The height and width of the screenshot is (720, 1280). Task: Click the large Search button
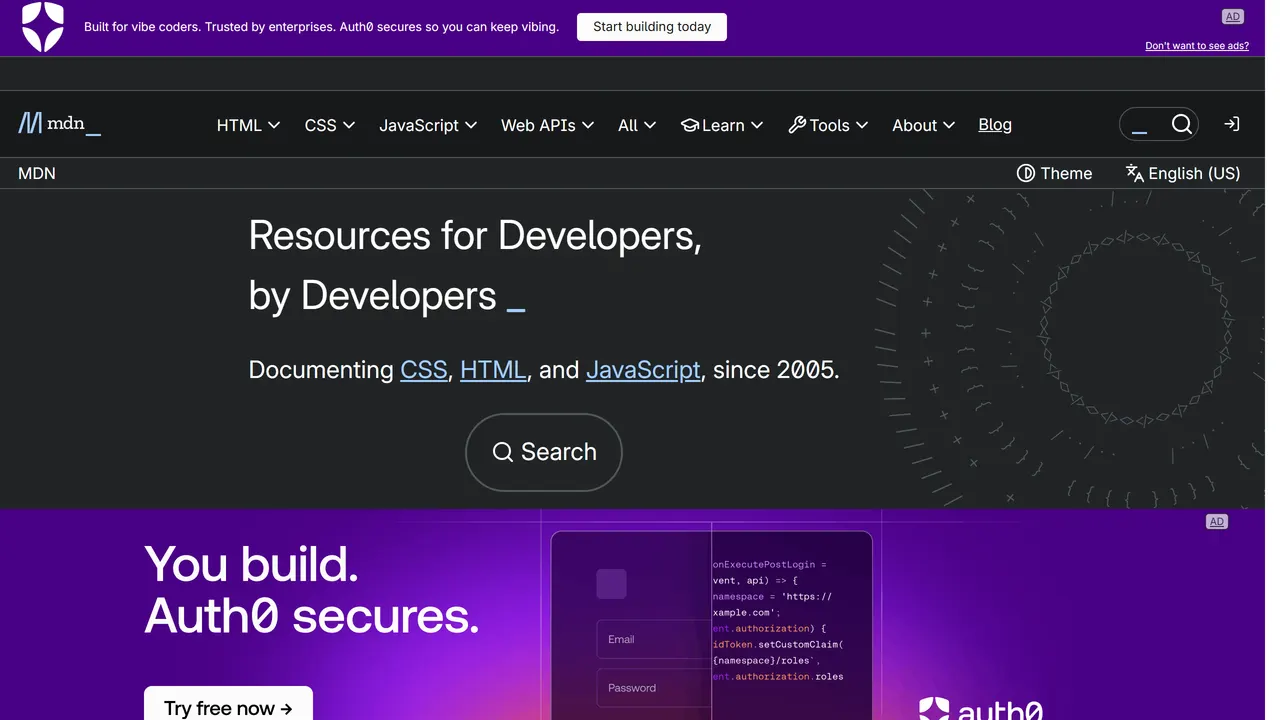[x=544, y=452]
